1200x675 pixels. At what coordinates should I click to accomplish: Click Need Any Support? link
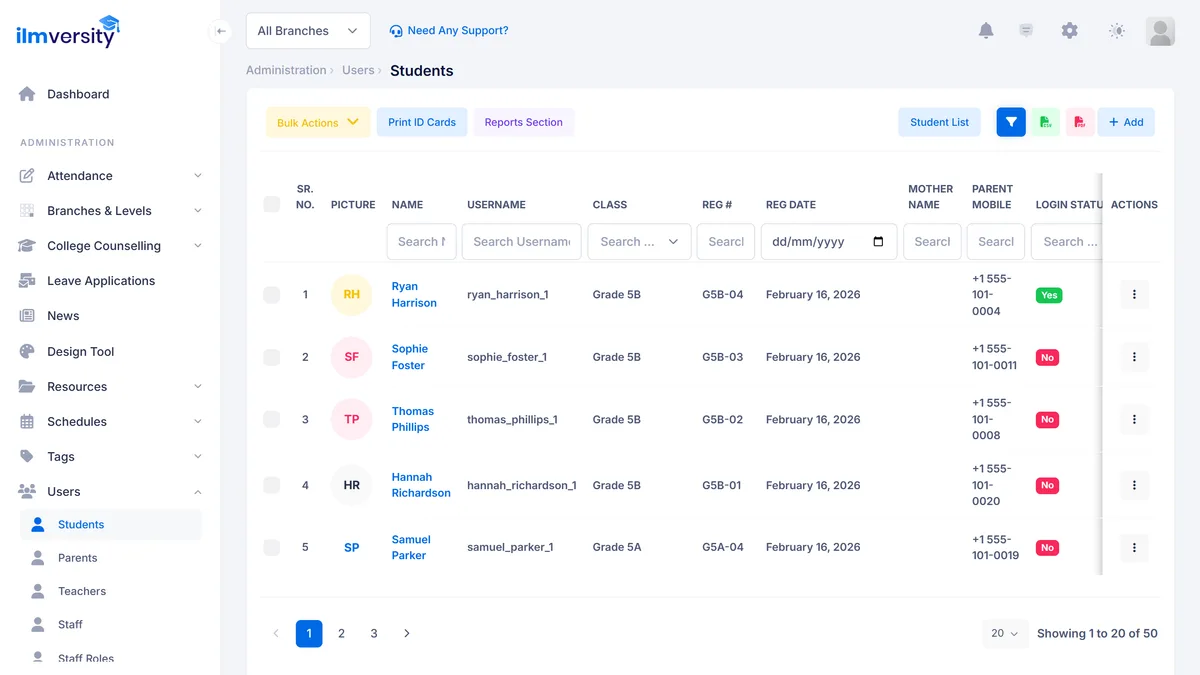coord(449,31)
